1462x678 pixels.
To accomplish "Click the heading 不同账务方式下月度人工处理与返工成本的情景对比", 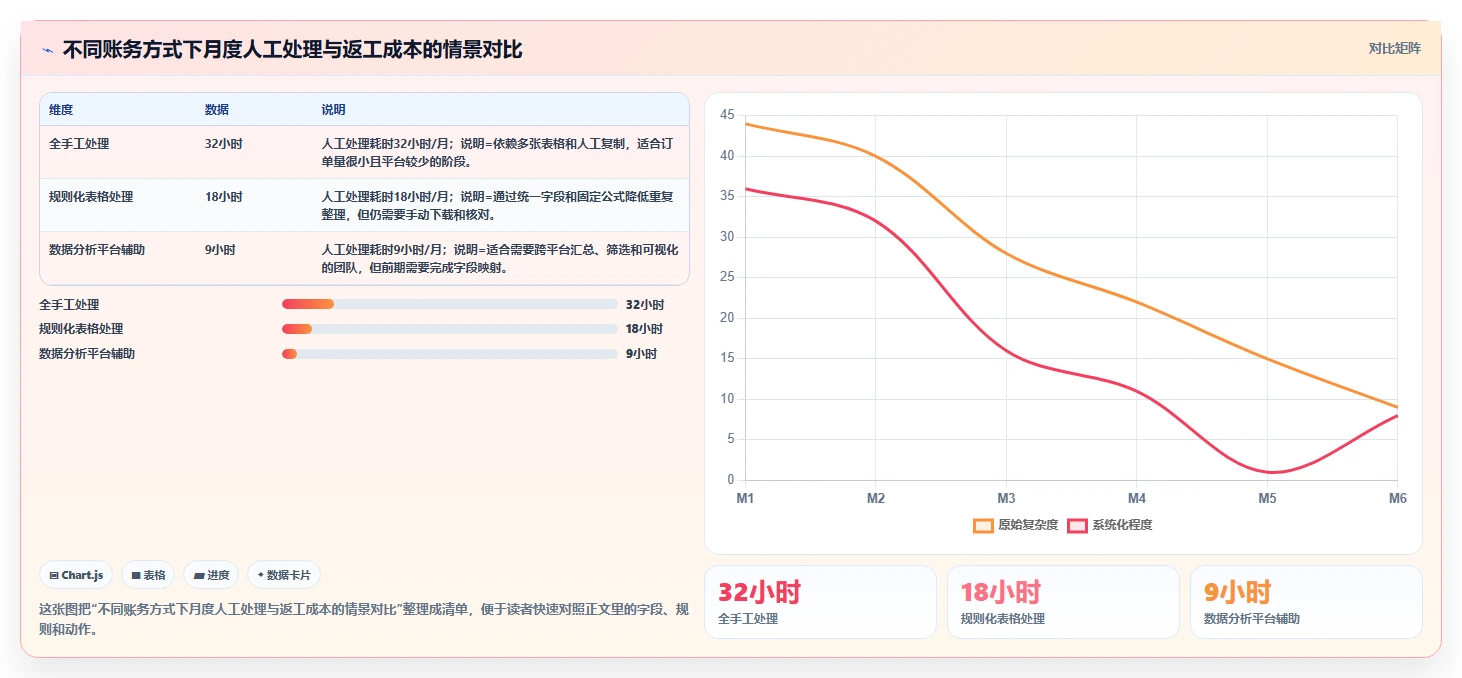I will (x=292, y=50).
